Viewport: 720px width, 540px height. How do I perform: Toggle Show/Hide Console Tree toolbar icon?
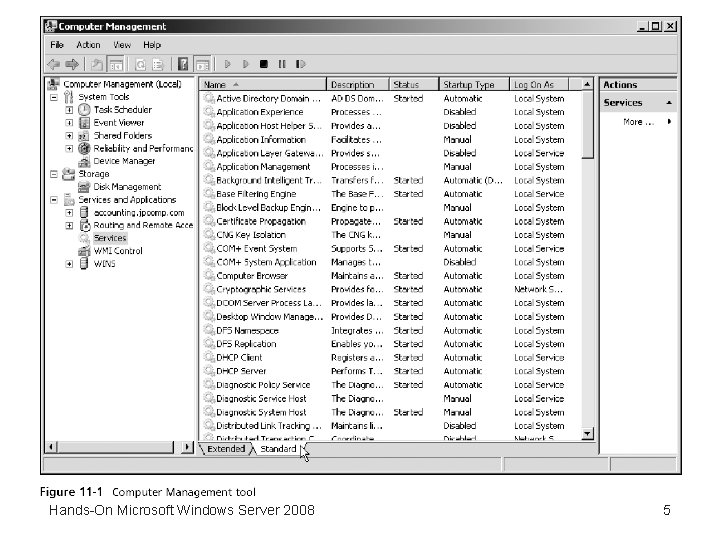click(x=115, y=64)
